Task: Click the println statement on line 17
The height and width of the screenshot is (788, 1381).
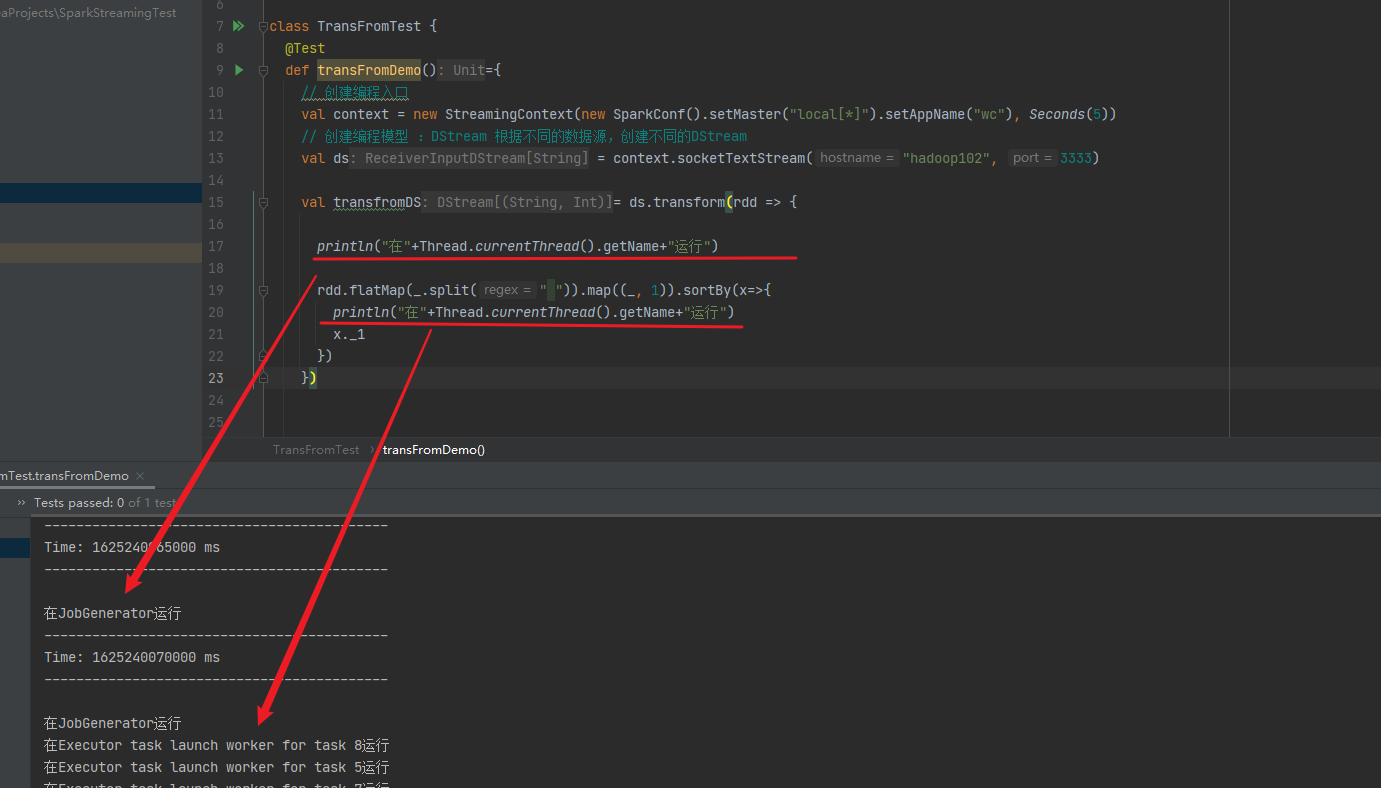Action: 518,246
